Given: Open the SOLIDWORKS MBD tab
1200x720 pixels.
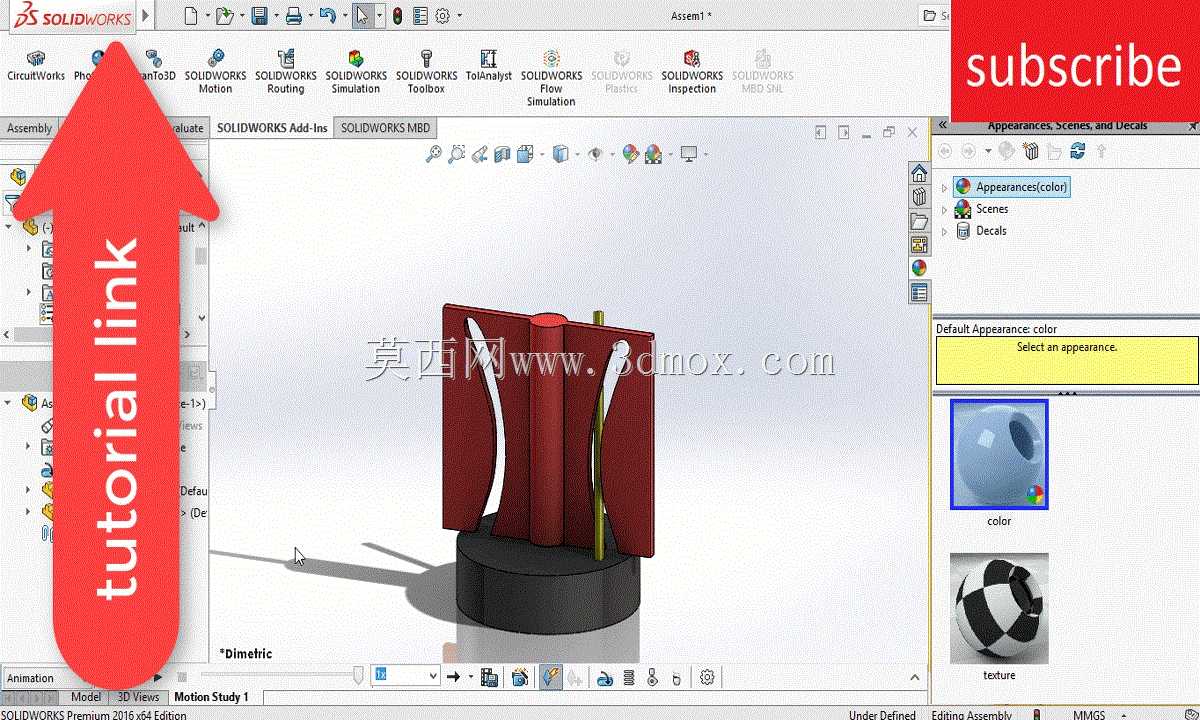Looking at the screenshot, I should pos(386,128).
